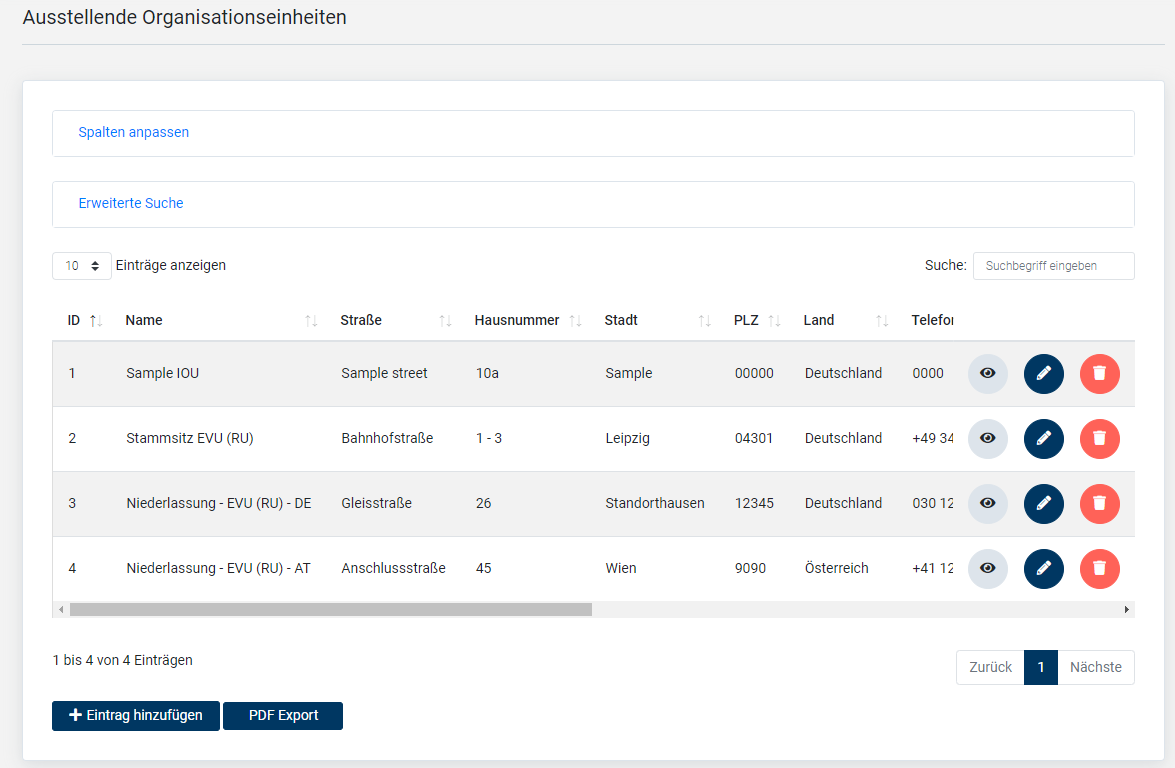Sort the table by Stadt column
The image size is (1175, 768).
[x=621, y=321]
